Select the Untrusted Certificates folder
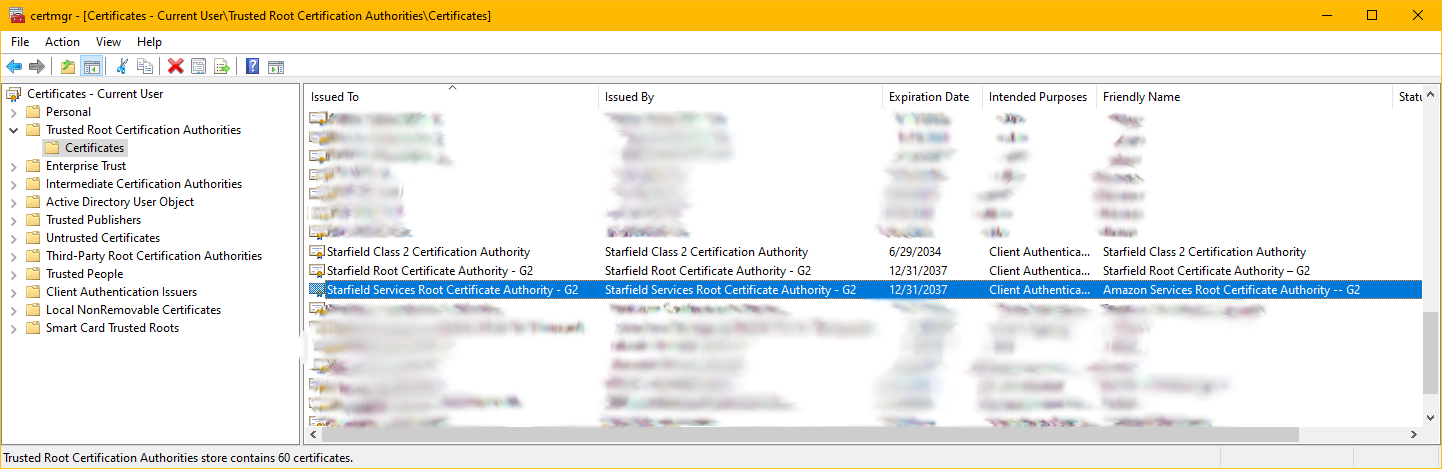Viewport: 1442px width, 469px height. click(x=102, y=238)
